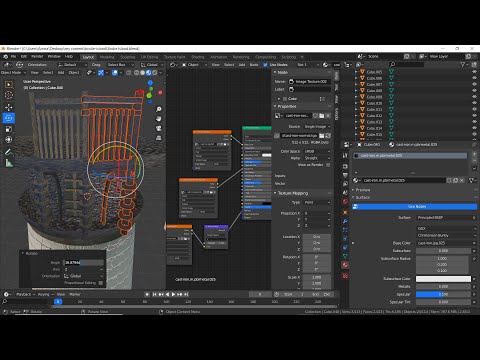Select the Scale tool in viewport toolbar
This screenshot has width=480, height=360.
(9, 129)
